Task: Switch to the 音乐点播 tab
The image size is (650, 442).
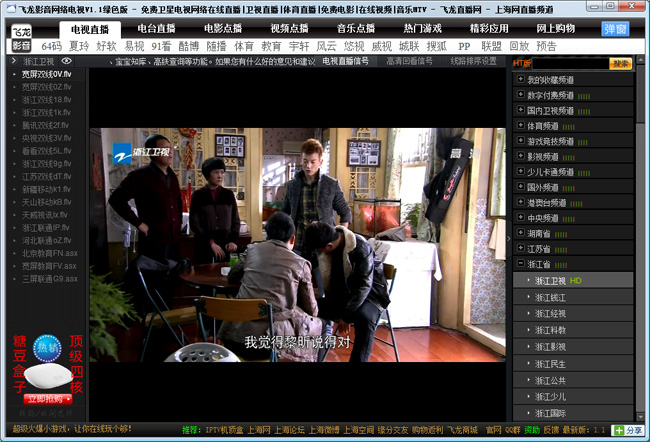Action: [356, 29]
